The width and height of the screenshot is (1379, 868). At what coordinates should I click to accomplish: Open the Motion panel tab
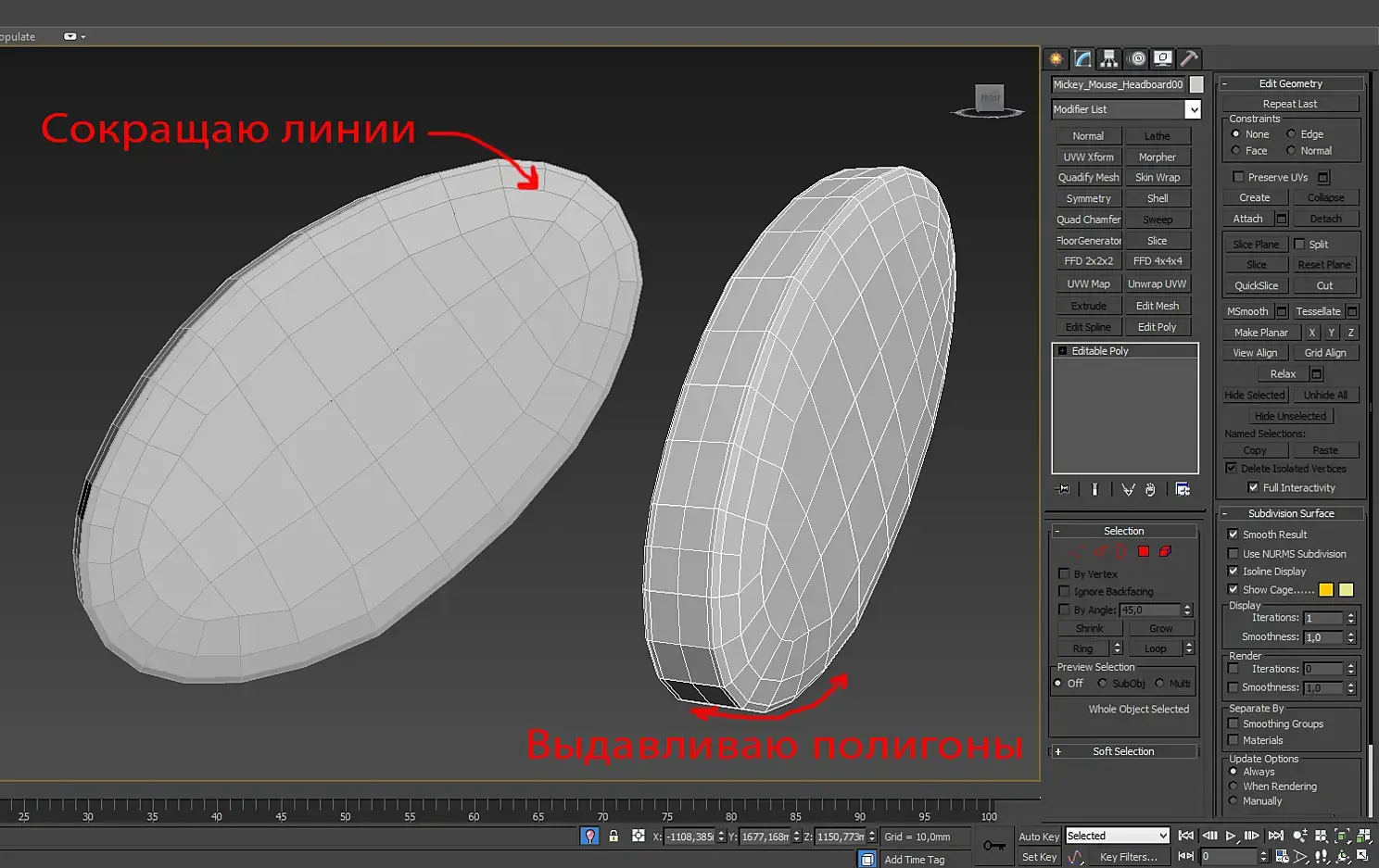[1136, 59]
